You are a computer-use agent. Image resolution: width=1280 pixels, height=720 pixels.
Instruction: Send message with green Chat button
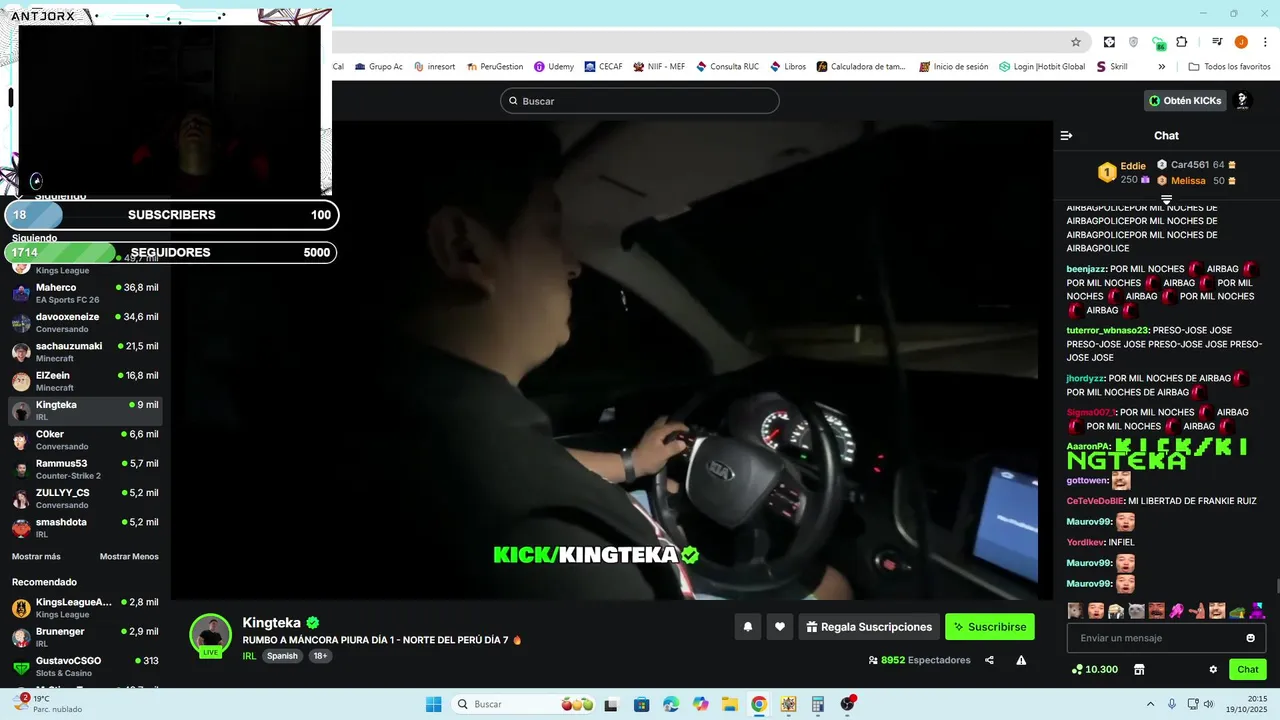1248,669
